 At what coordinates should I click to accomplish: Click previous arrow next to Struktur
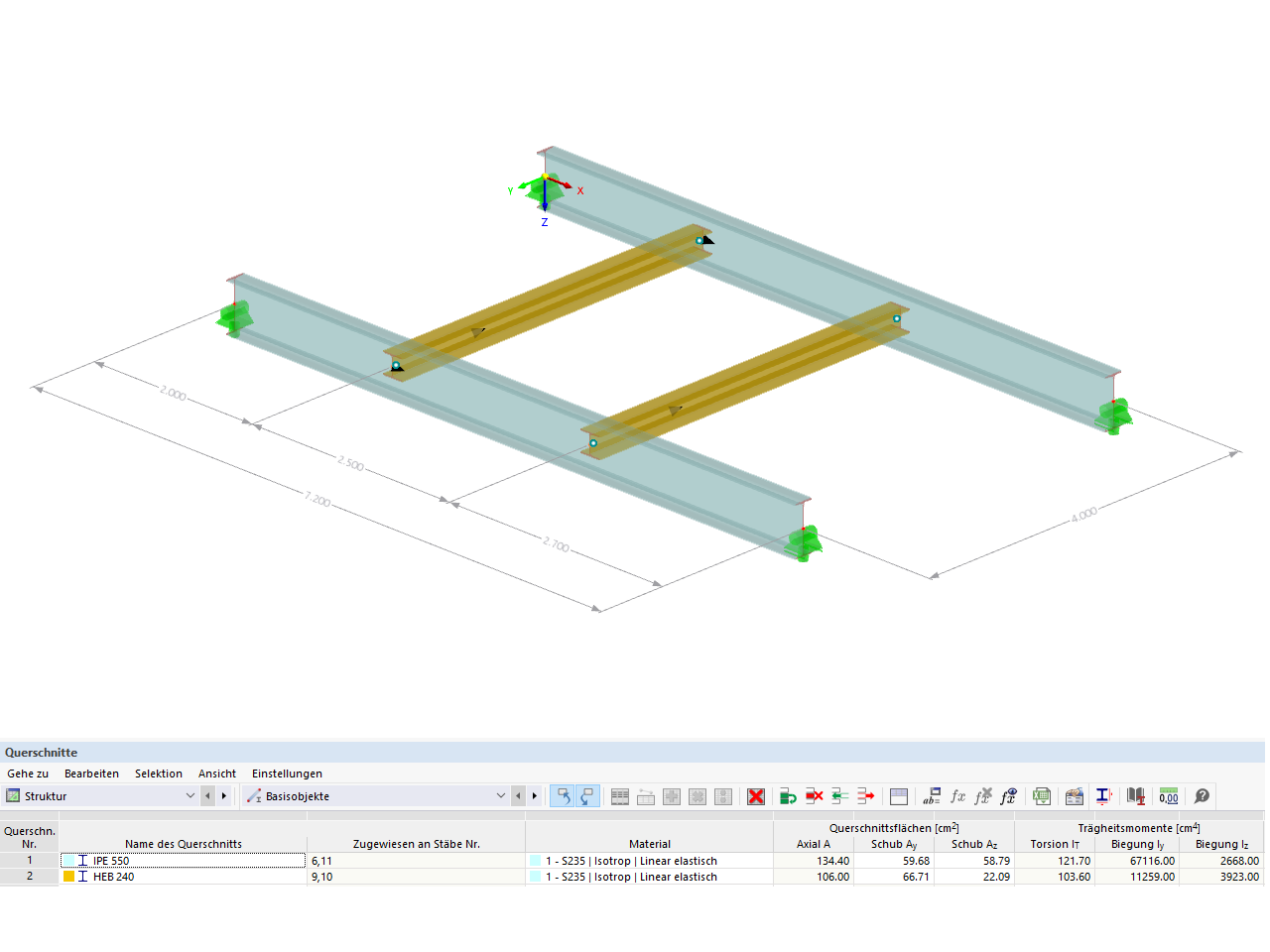point(207,796)
